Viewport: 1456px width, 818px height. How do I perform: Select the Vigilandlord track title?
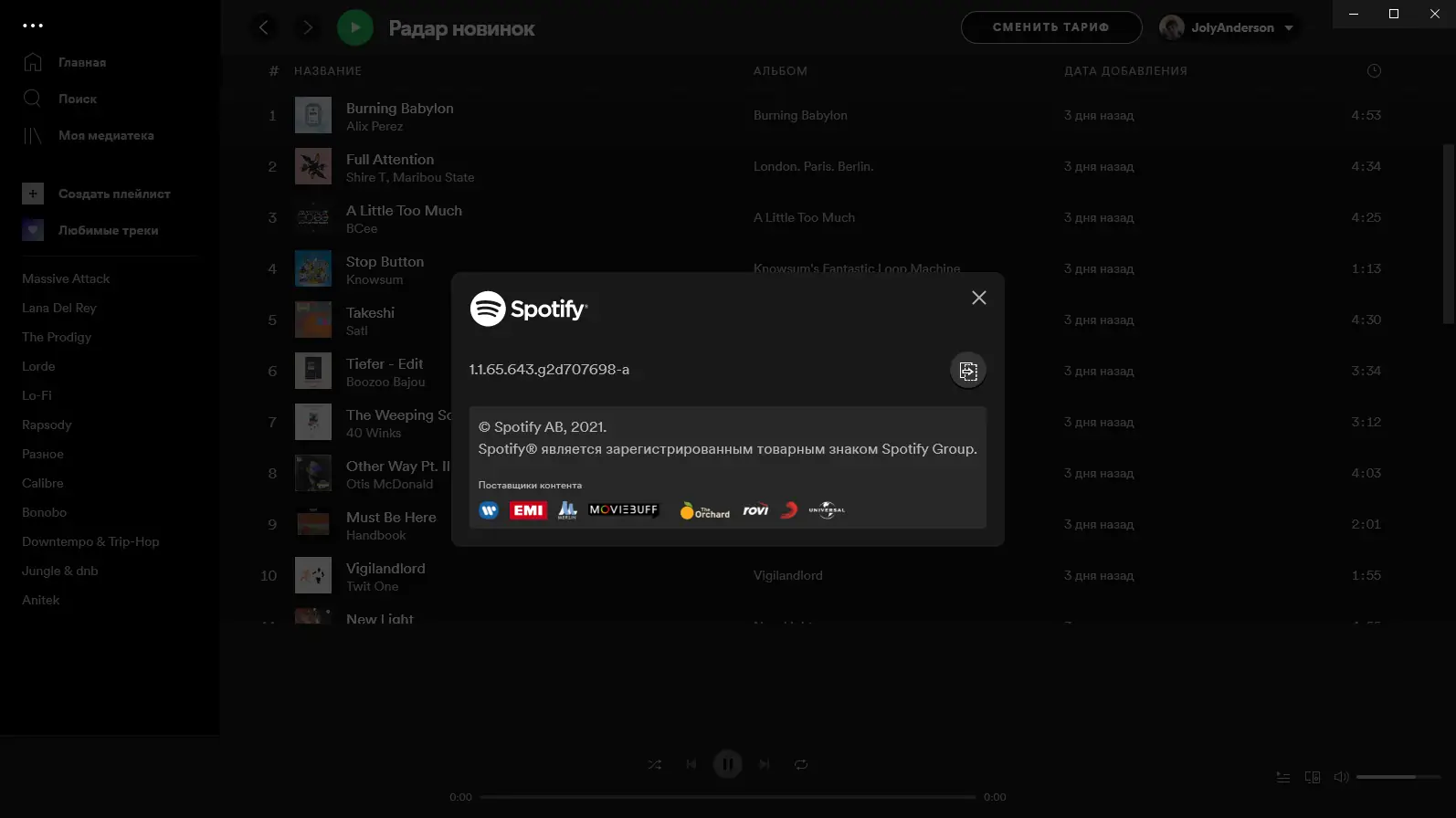[385, 568]
